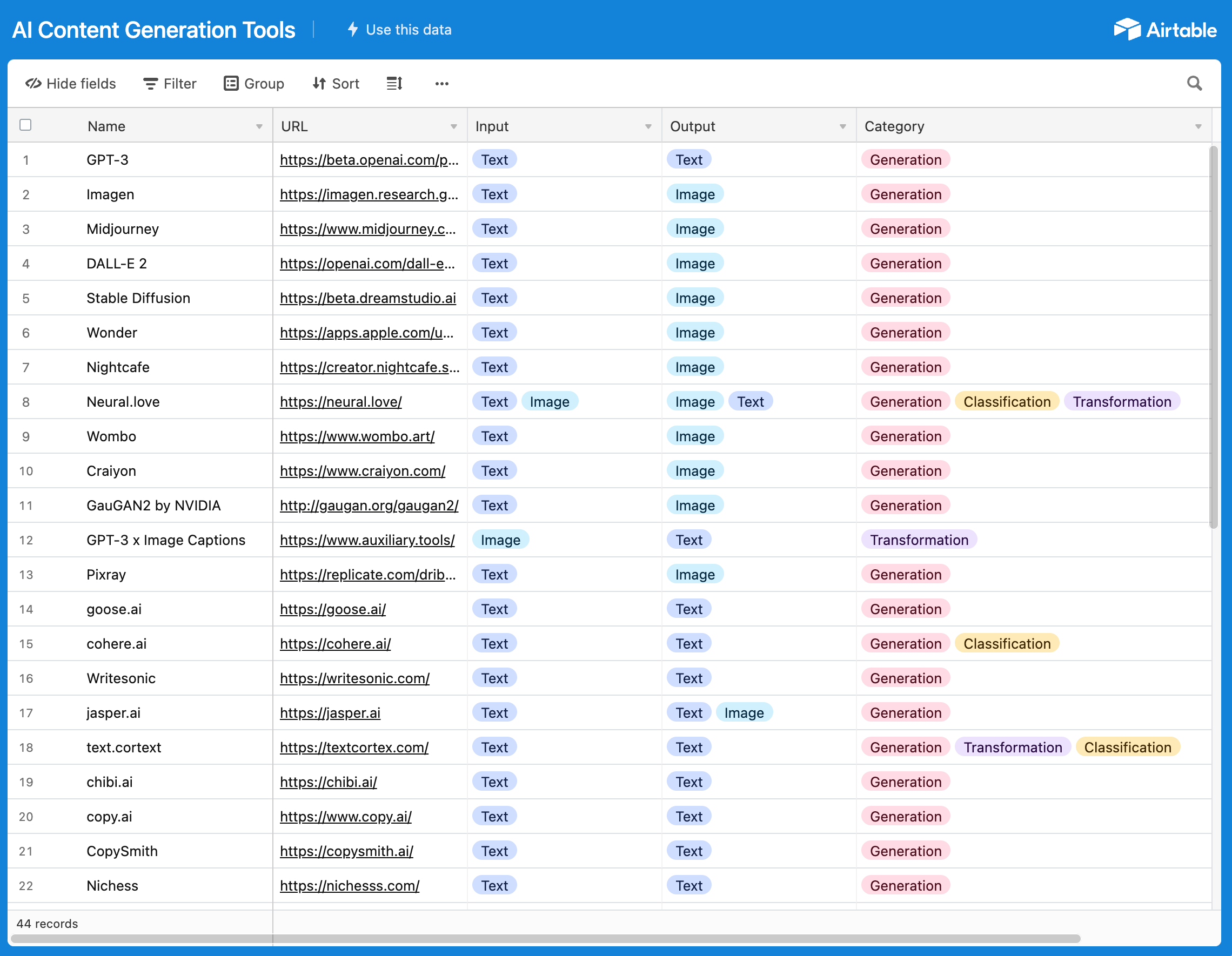Open the Output column header menu
The width and height of the screenshot is (1232, 956).
(x=843, y=126)
